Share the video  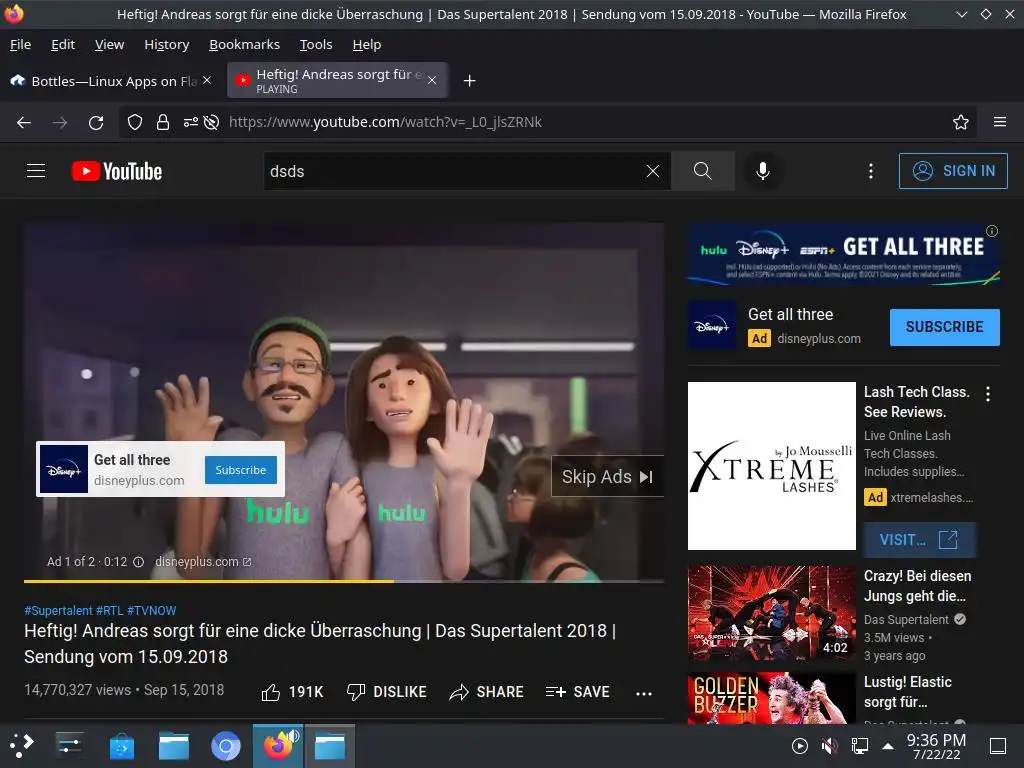487,692
